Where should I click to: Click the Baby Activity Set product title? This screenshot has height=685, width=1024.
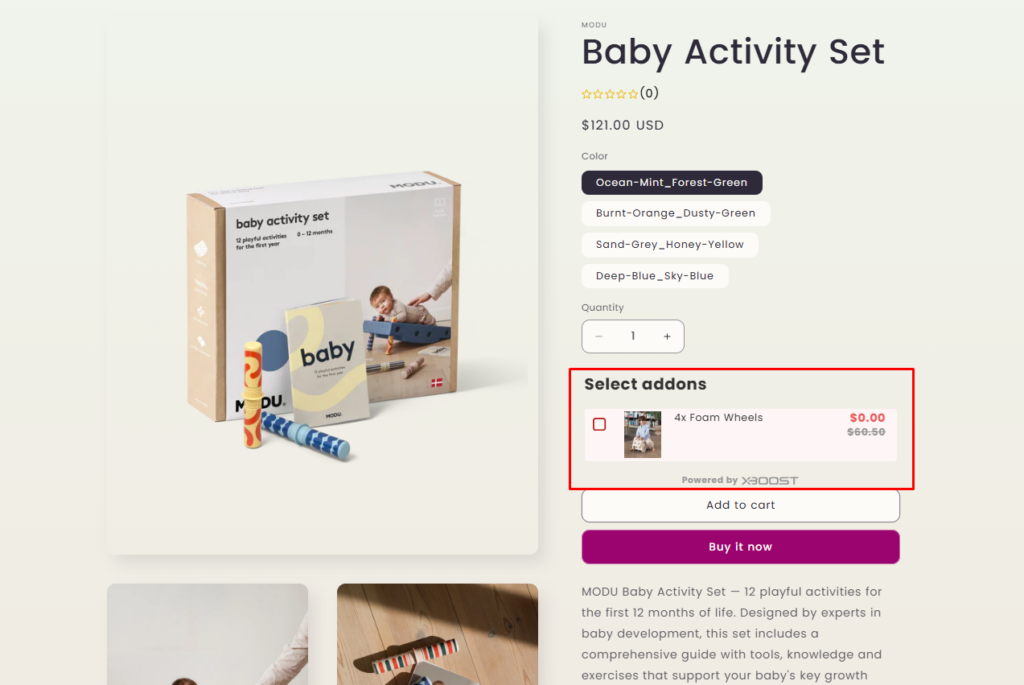(x=733, y=52)
